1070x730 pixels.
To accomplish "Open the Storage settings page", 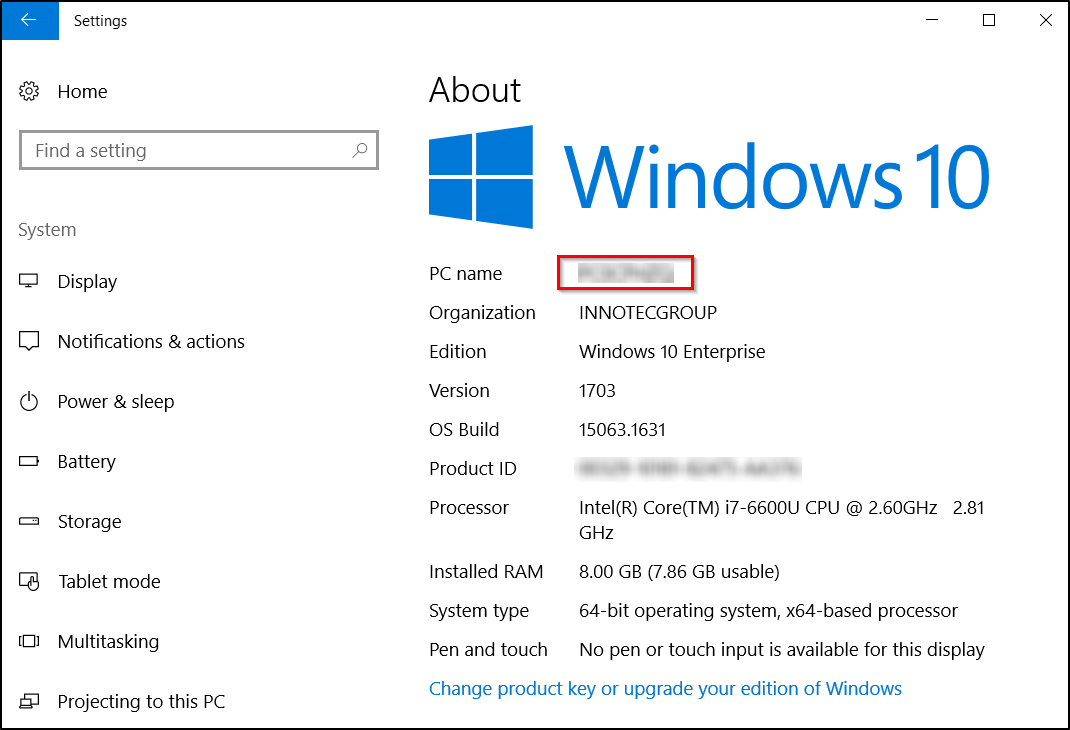I will click(89, 521).
